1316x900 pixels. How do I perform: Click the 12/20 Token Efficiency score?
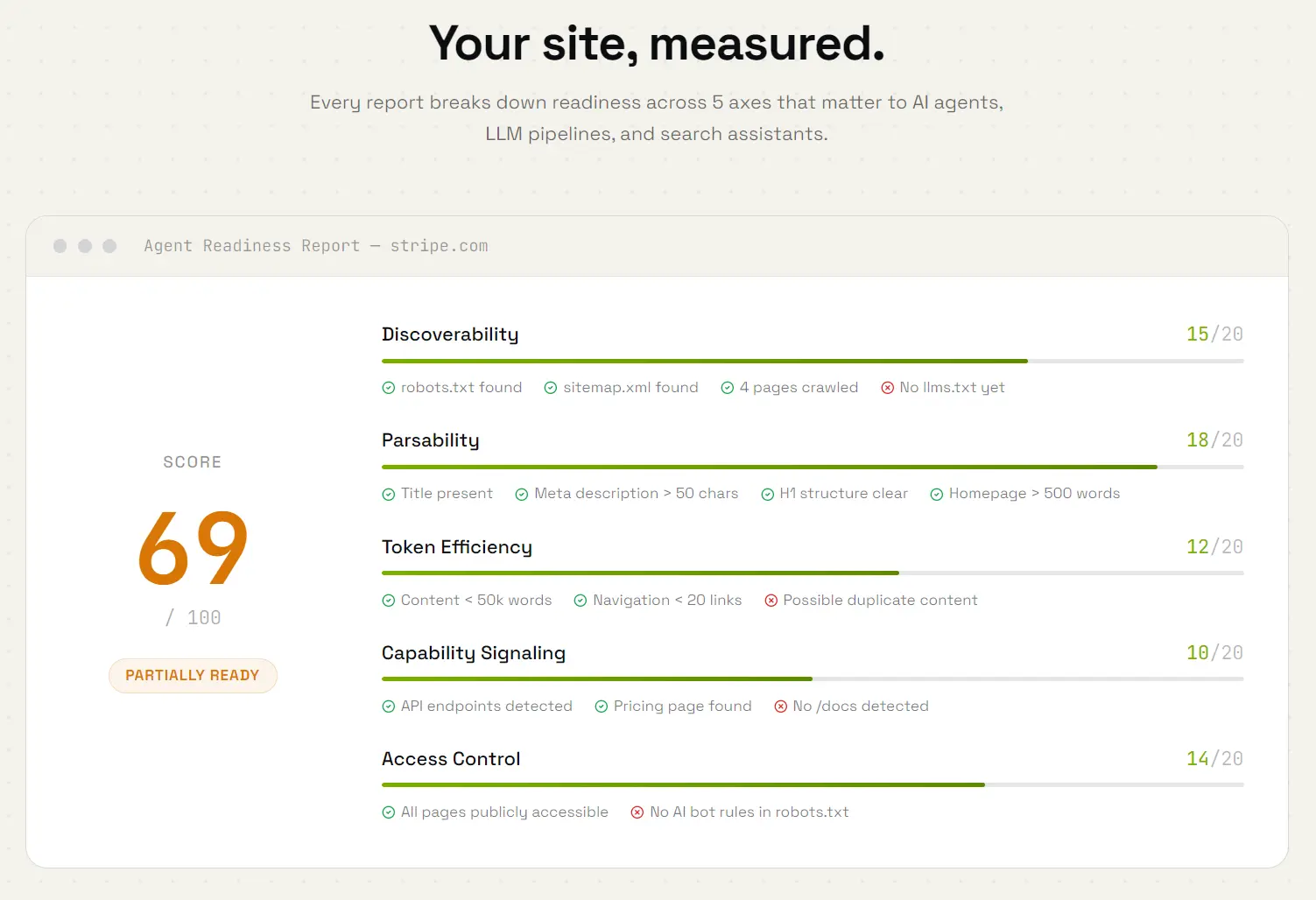click(1214, 547)
